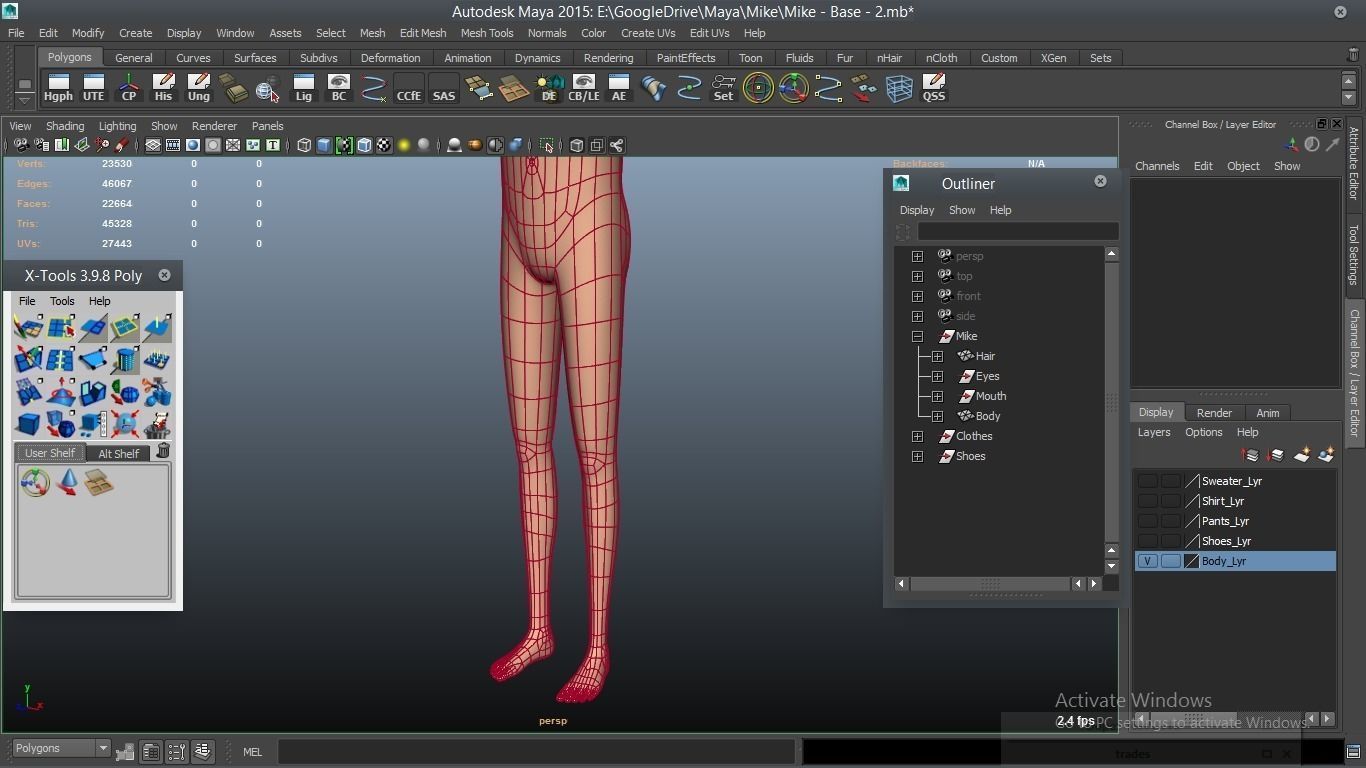Click the Outliner search field
Screen dimensions: 1366x768
click(1017, 232)
